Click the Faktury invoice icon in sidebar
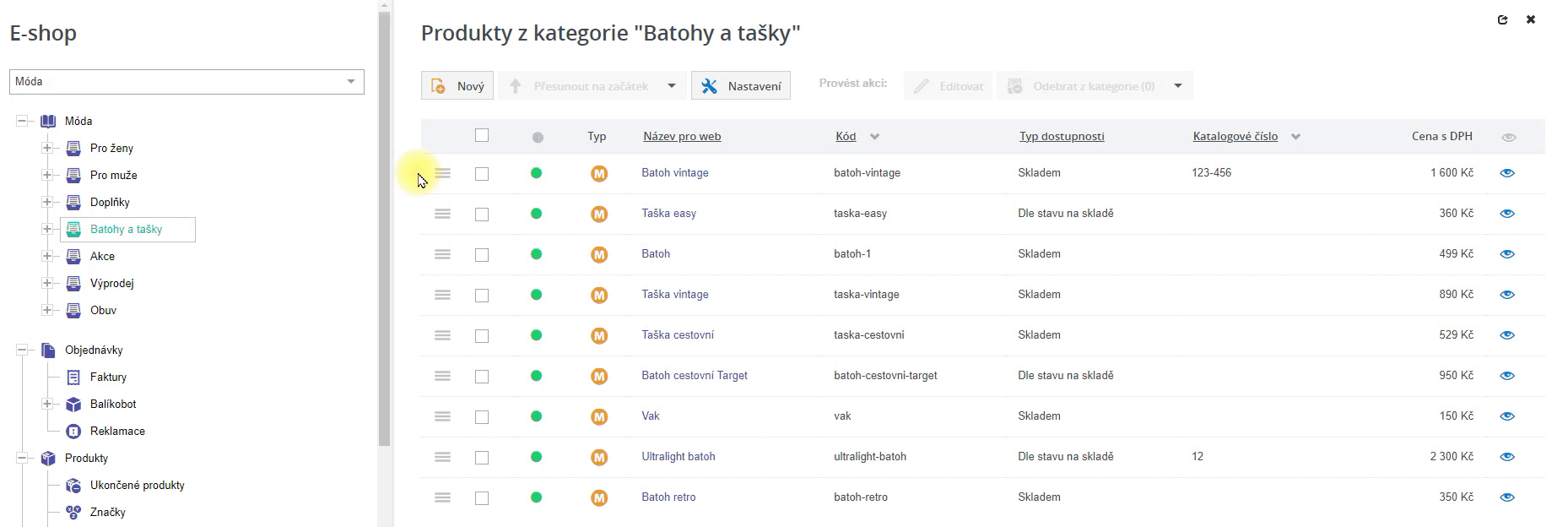 (73, 378)
